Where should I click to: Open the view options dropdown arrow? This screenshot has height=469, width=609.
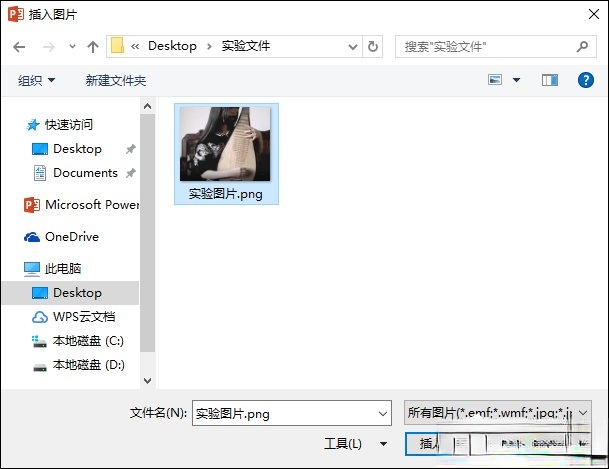point(516,80)
